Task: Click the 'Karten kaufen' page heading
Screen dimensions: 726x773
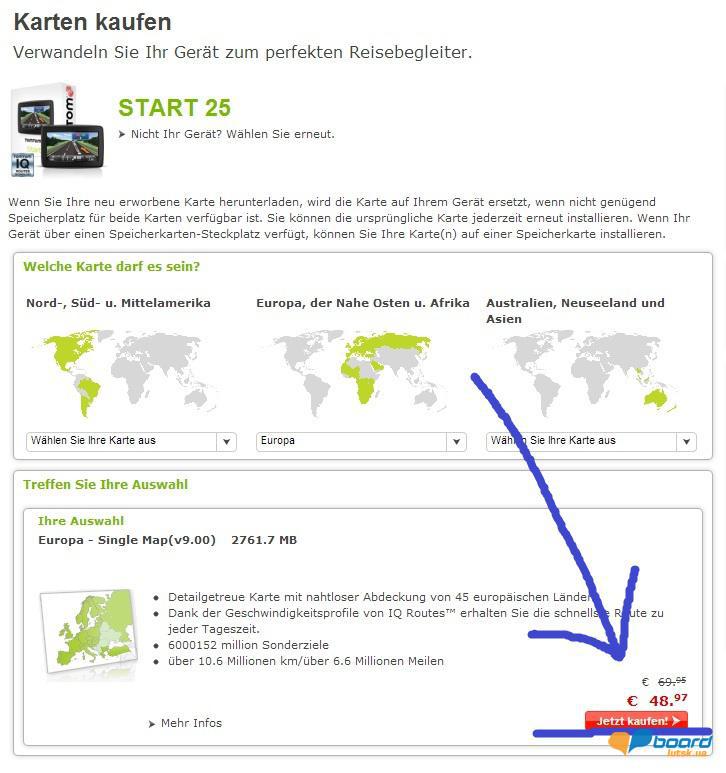Action: (x=92, y=22)
